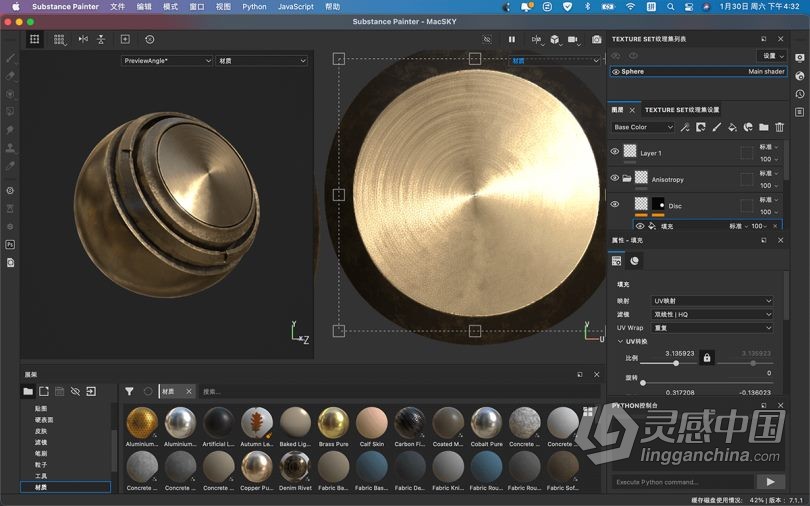Open the PreviewAngle camera dropdown
Viewport: 810px width, 506px height.
167,60
